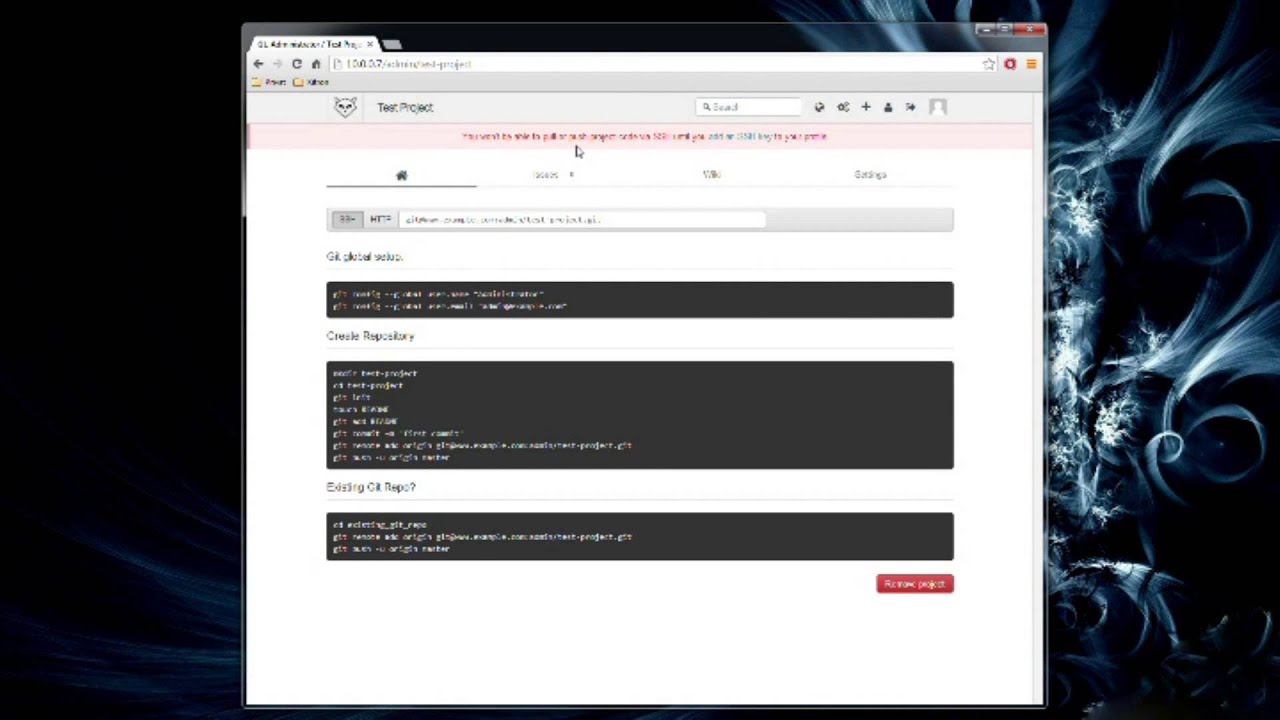Click the browser address bar
Image resolution: width=1280 pixels, height=720 pixels.
(655, 64)
